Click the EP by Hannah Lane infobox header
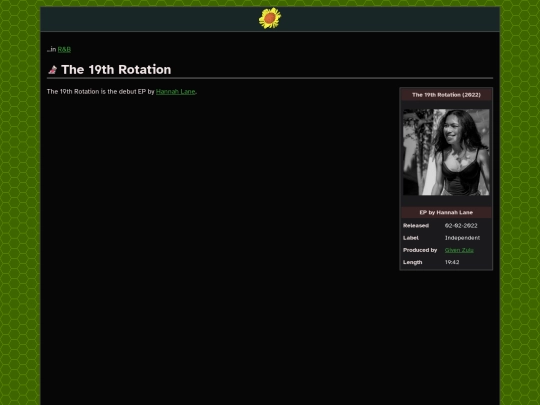 point(446,212)
